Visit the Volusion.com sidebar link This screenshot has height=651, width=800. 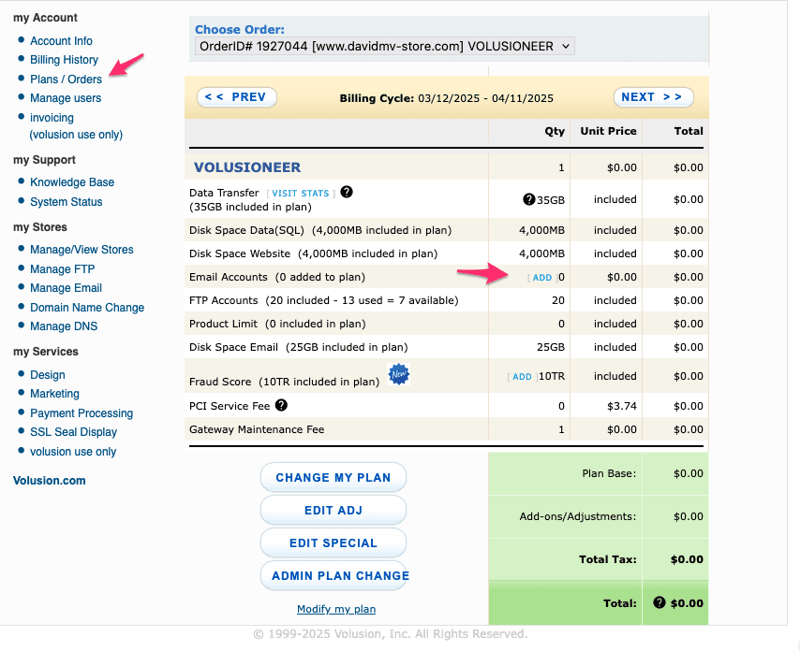pyautogui.click(x=49, y=480)
